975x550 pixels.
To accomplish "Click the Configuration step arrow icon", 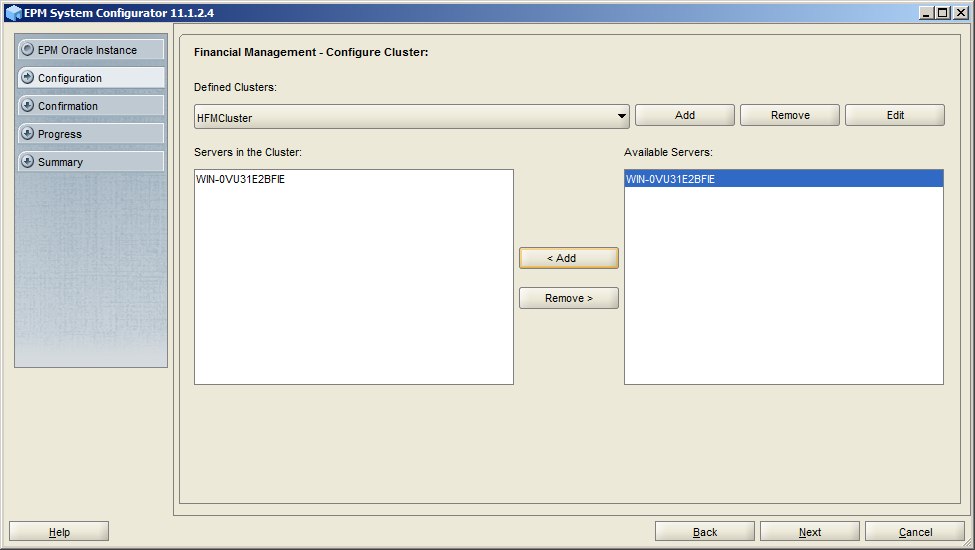I will [27, 78].
